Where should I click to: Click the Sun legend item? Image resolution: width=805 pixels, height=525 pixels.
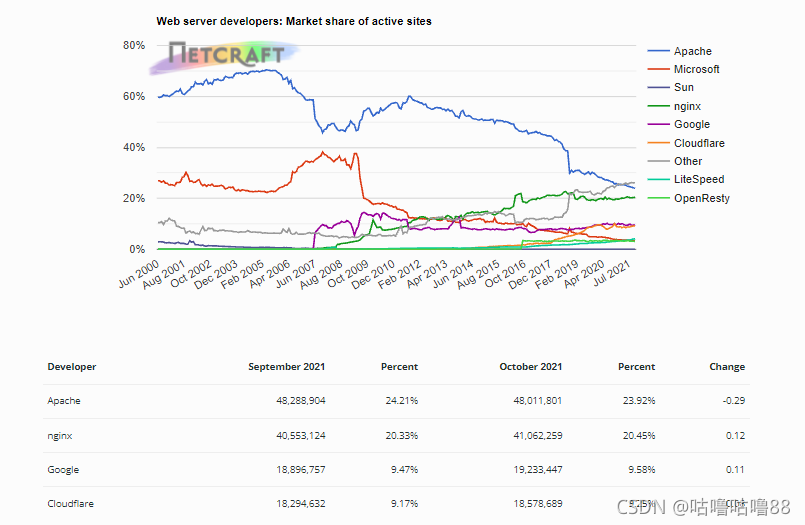(670, 87)
